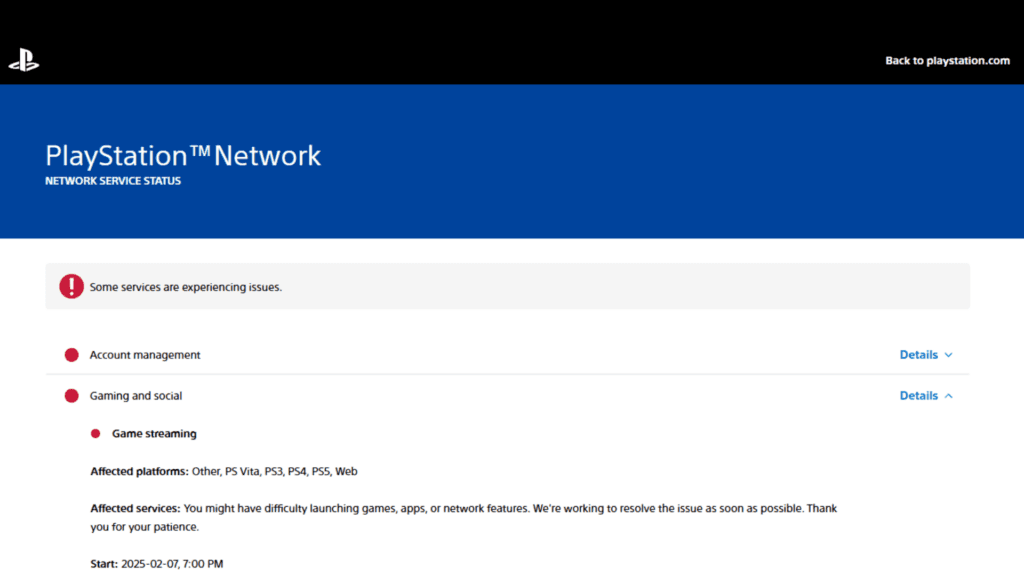Select the Gaming and social Details text
1024x576 pixels.
click(x=918, y=395)
